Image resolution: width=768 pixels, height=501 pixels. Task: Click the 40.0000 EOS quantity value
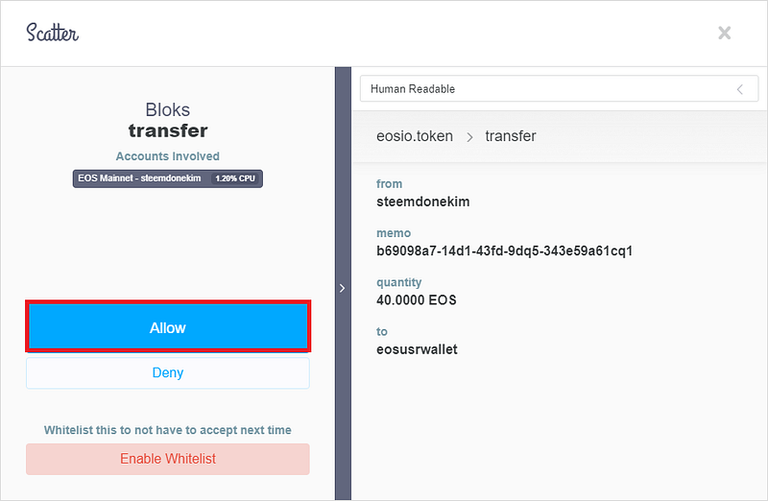coord(416,299)
